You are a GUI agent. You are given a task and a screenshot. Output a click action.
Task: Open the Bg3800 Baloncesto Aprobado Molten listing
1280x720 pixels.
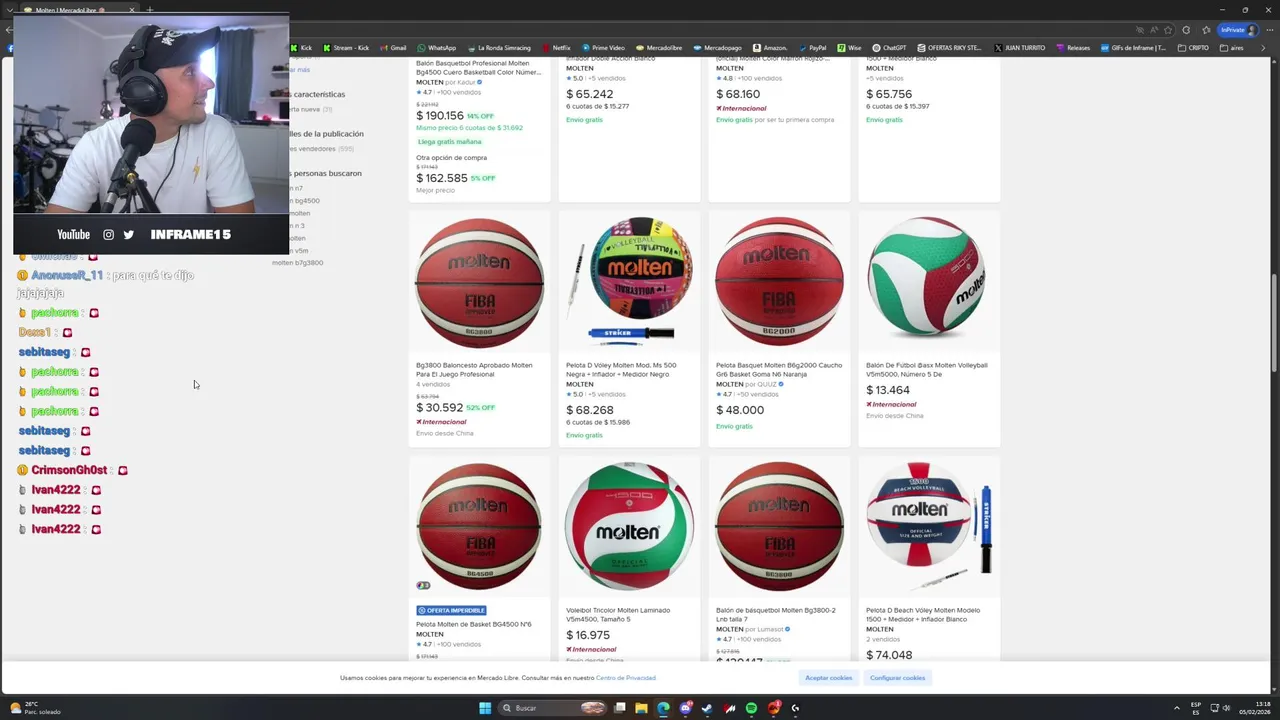[474, 370]
